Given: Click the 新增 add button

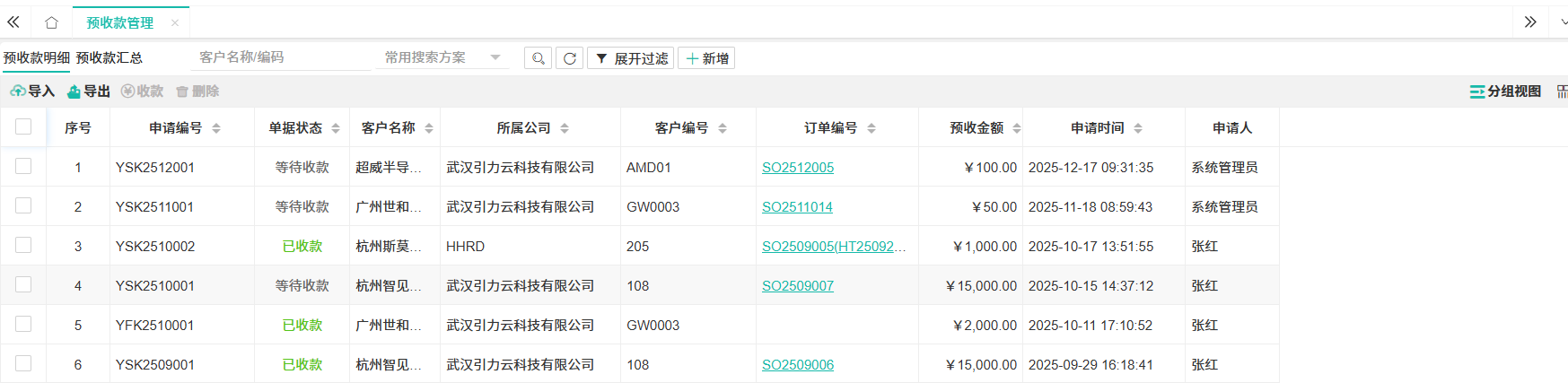Looking at the screenshot, I should tap(706, 58).
